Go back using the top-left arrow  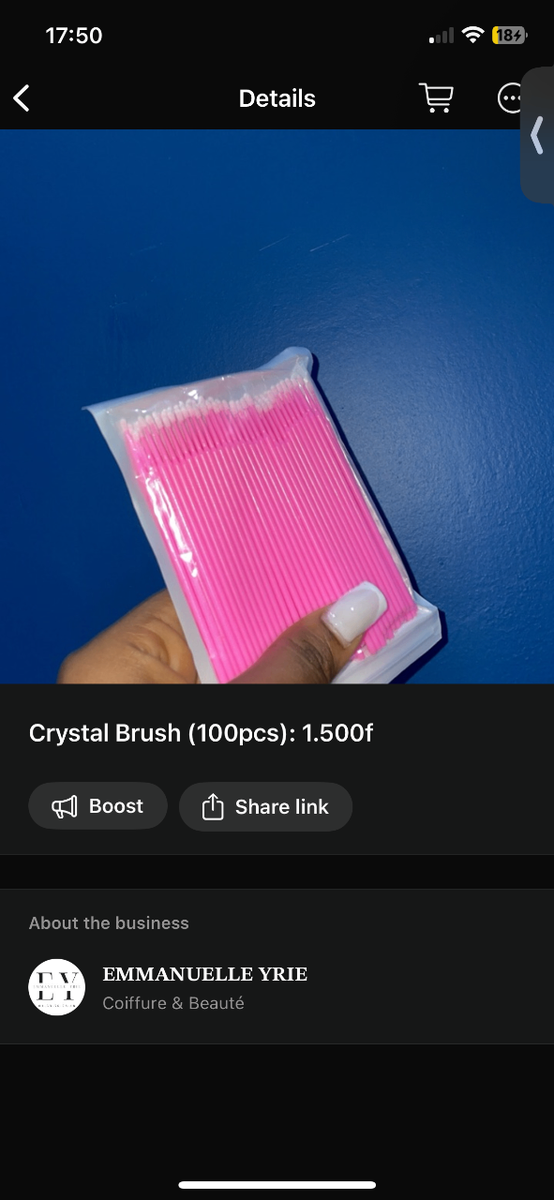coord(21,98)
